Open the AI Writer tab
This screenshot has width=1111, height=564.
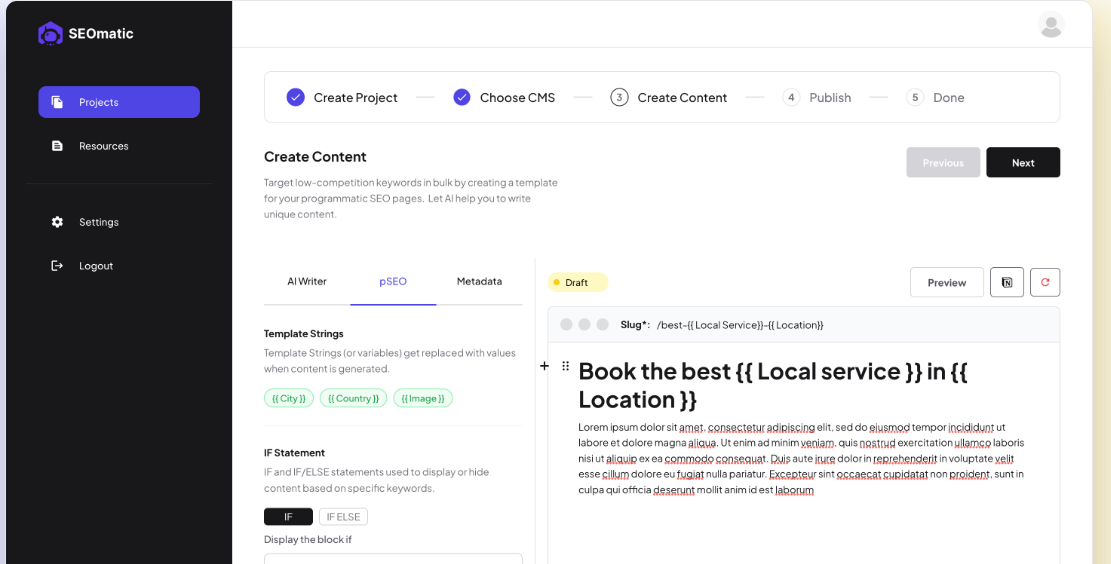[x=307, y=282]
